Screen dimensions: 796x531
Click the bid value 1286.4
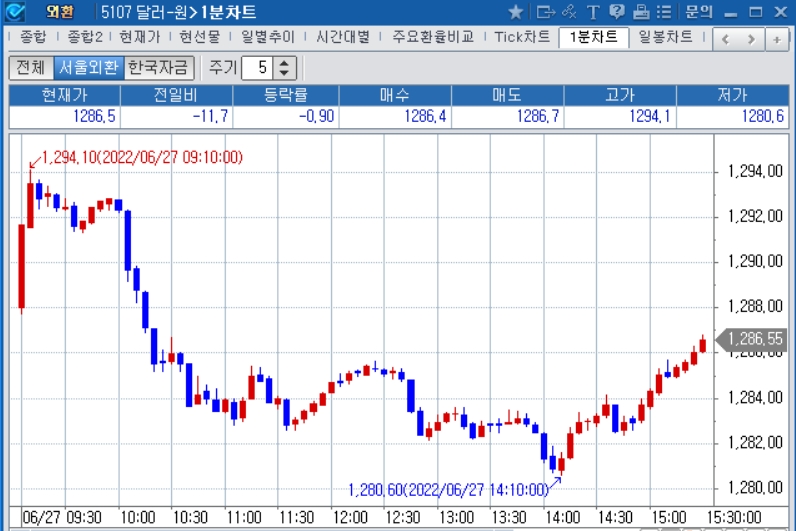point(425,116)
